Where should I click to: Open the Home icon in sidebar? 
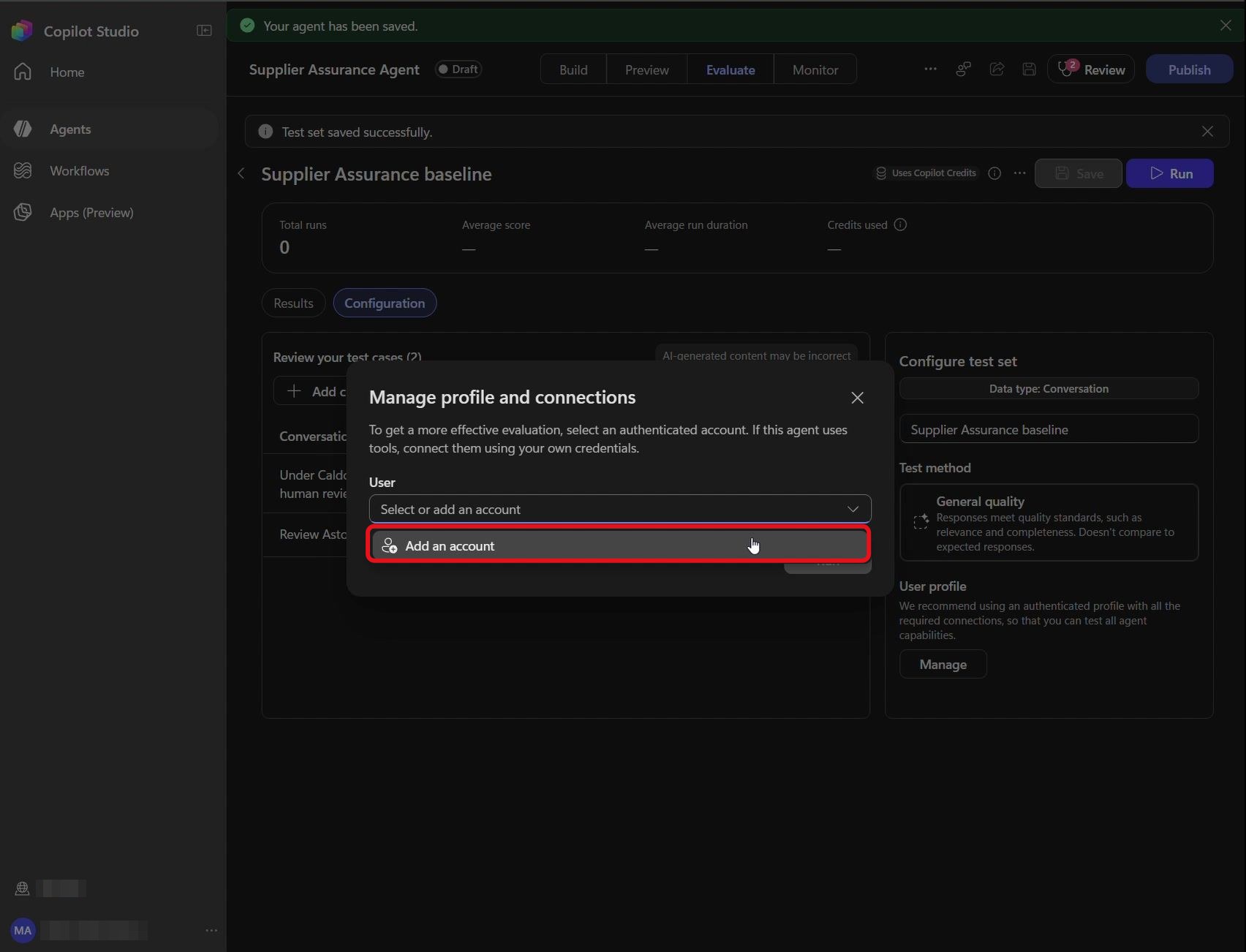[x=23, y=72]
